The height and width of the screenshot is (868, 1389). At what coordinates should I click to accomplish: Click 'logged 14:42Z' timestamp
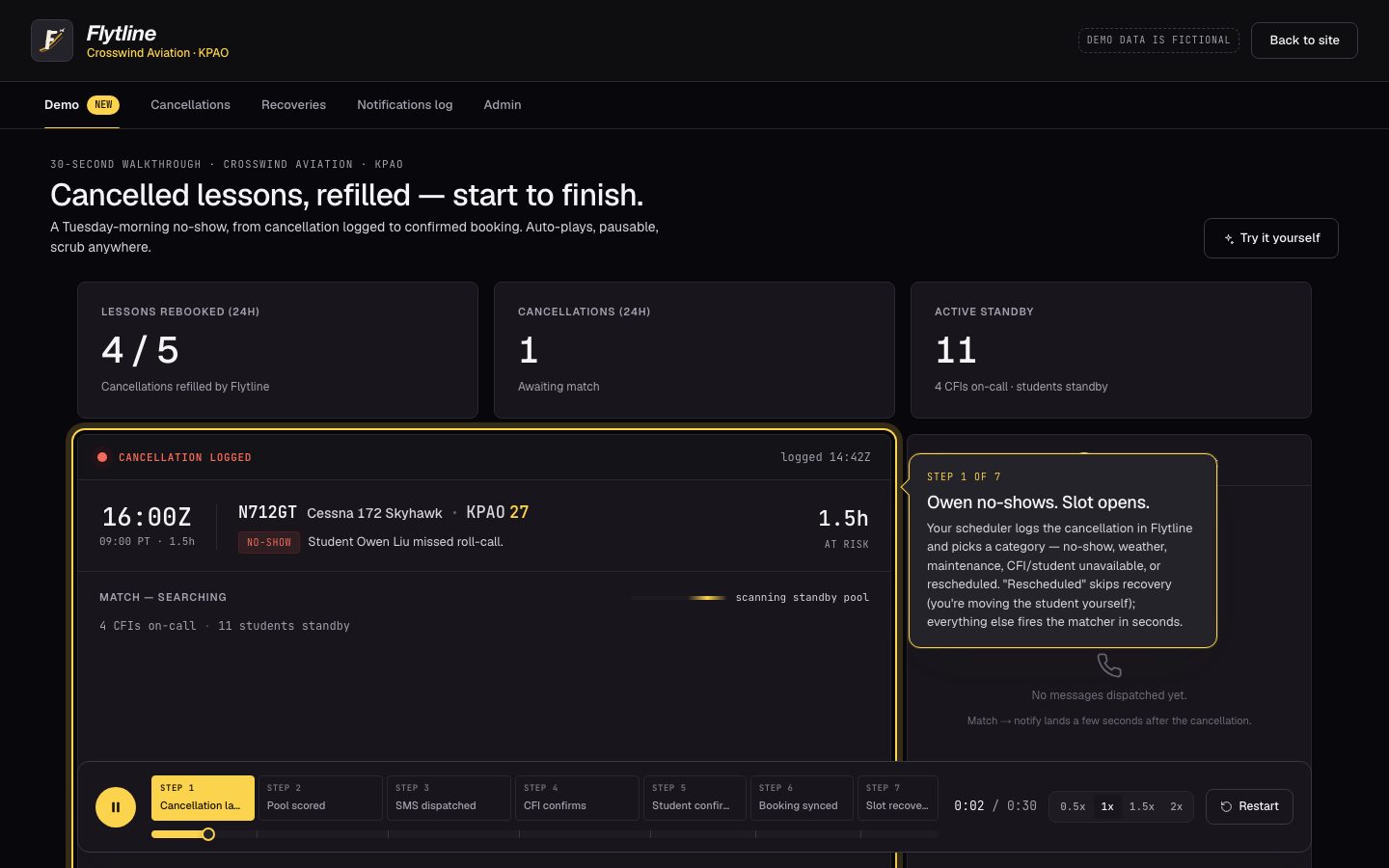click(826, 457)
